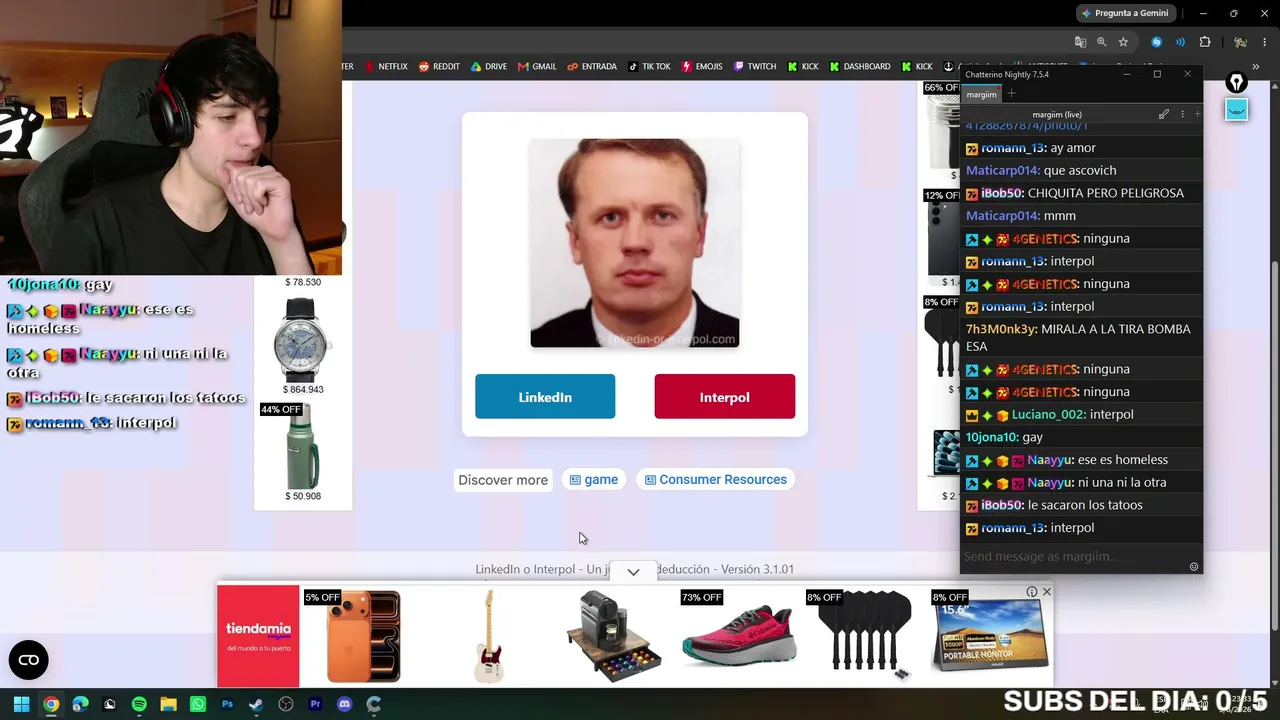Bookmark this page with the star icon
Image resolution: width=1280 pixels, height=720 pixels.
tap(1123, 42)
